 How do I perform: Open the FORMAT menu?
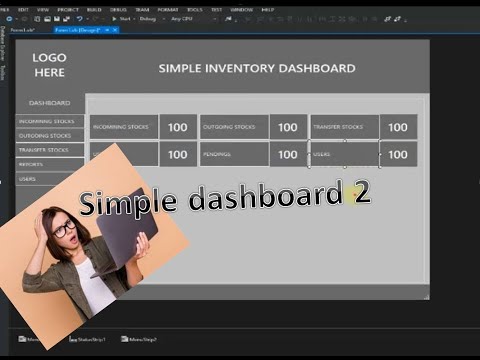click(x=168, y=10)
